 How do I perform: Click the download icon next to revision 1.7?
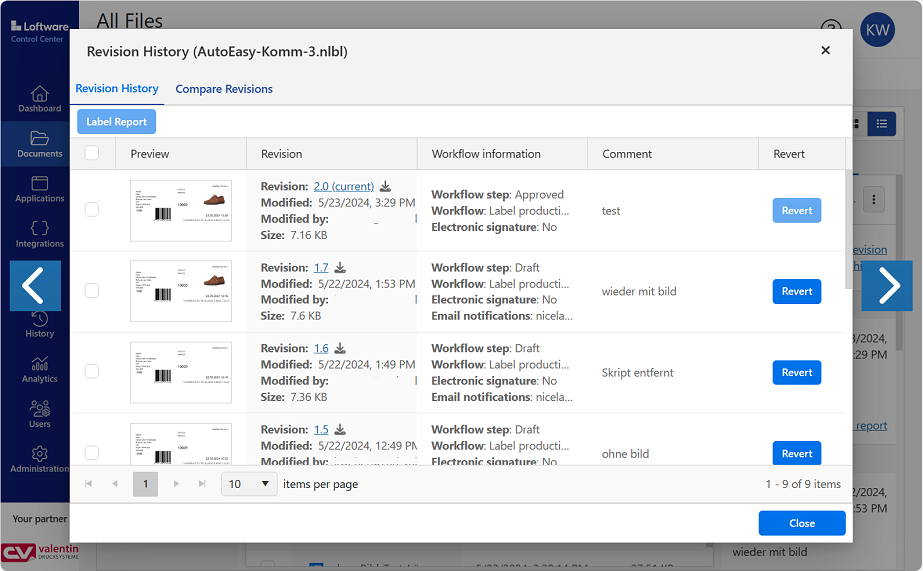340,268
